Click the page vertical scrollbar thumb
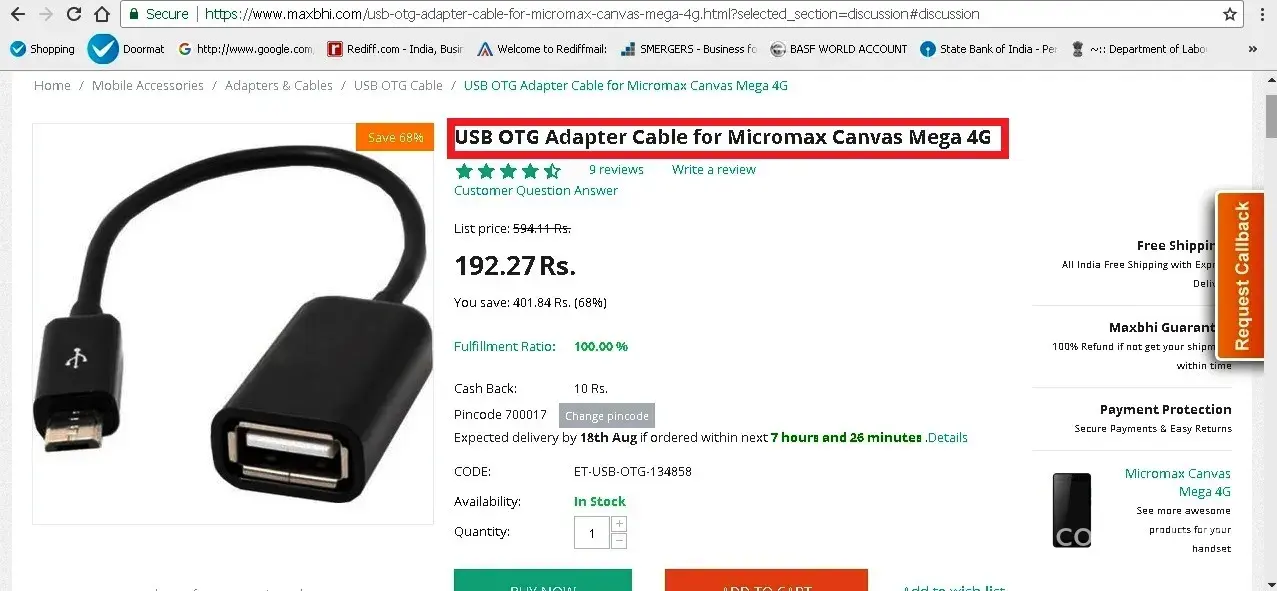The image size is (1277, 591). point(1270,115)
